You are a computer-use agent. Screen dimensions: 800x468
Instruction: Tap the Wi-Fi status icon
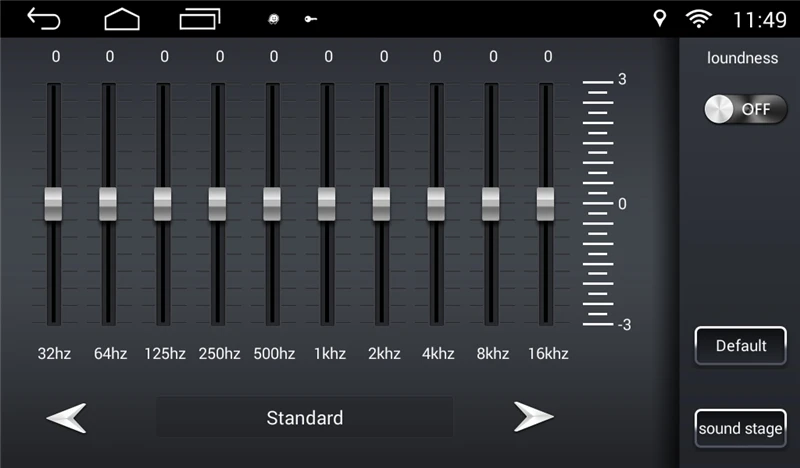pyautogui.click(x=698, y=19)
